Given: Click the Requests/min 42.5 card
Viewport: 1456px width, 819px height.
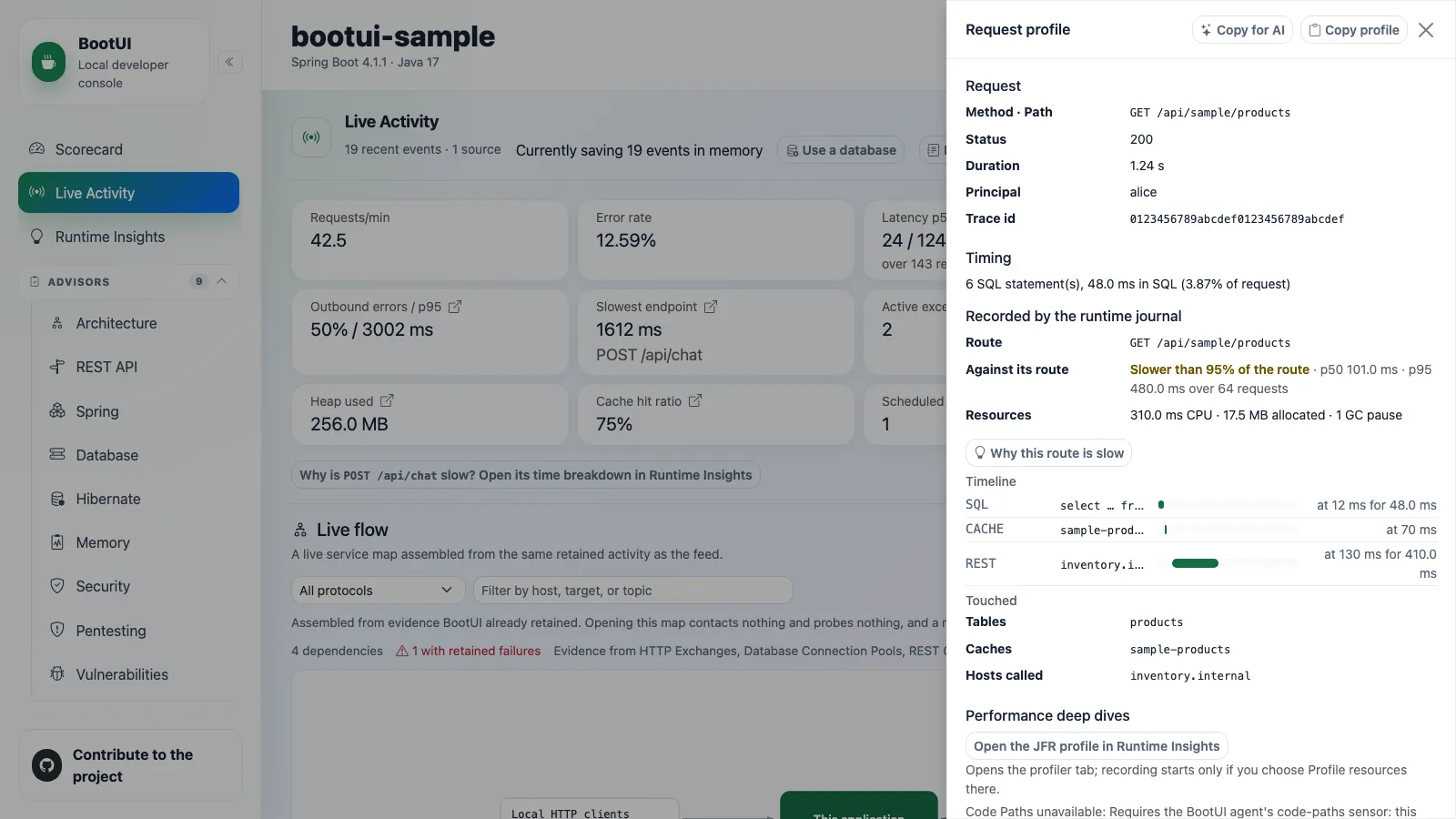Looking at the screenshot, I should (x=430, y=240).
